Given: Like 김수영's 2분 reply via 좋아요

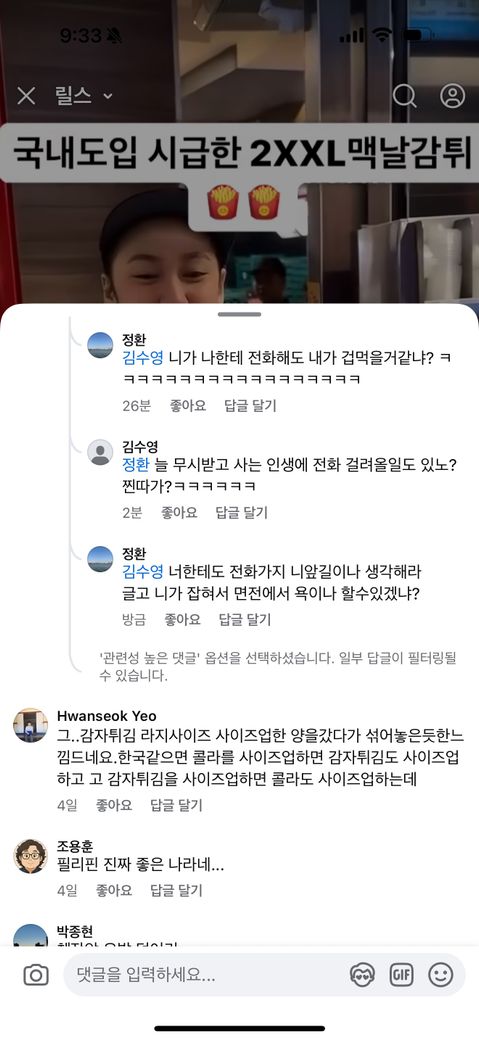Looking at the screenshot, I should (179, 512).
